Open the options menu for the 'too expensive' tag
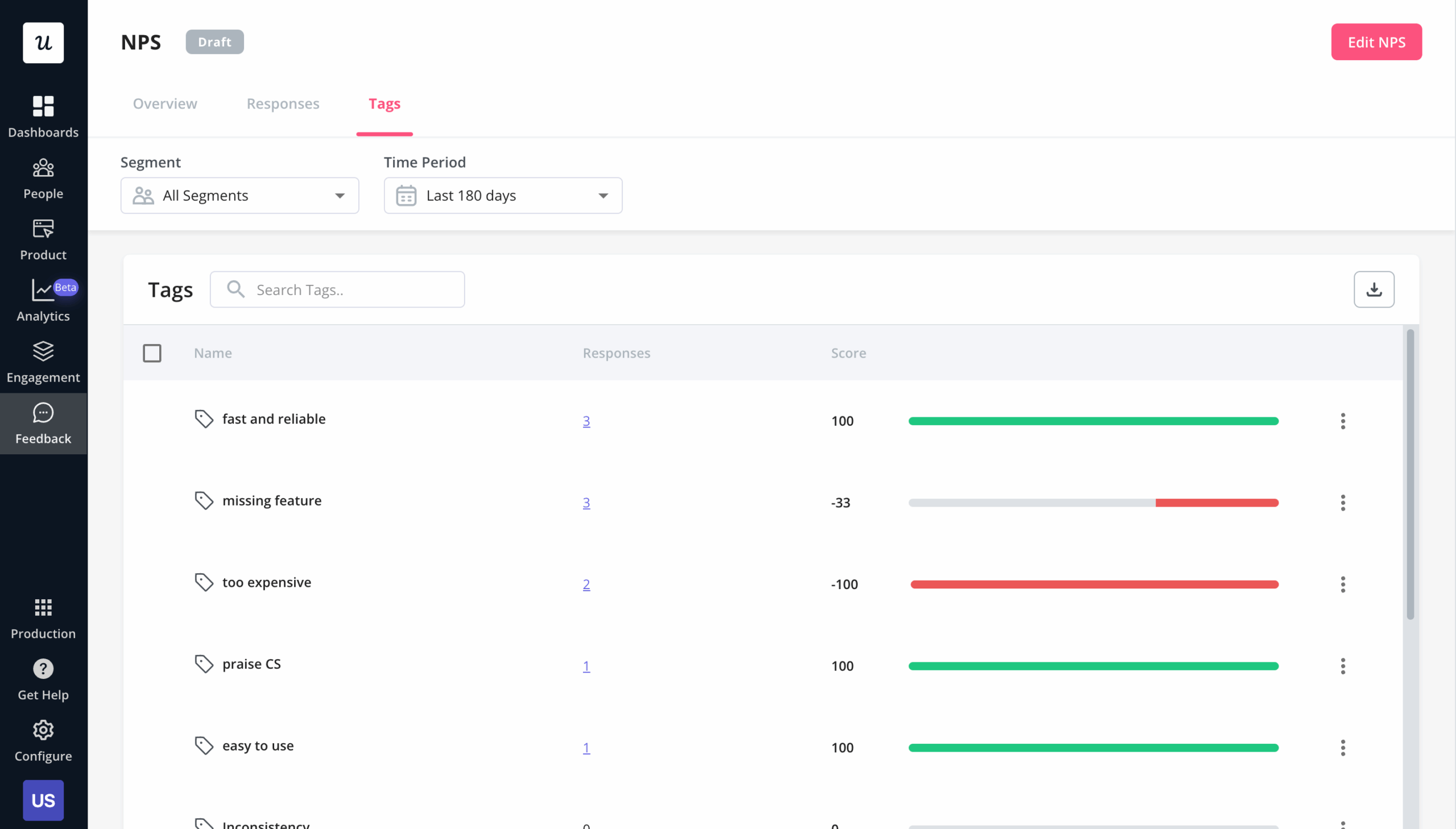The width and height of the screenshot is (1456, 829). [1343, 583]
